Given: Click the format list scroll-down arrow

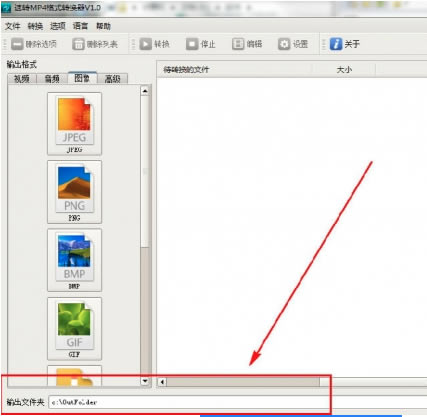Looking at the screenshot, I should [145, 381].
